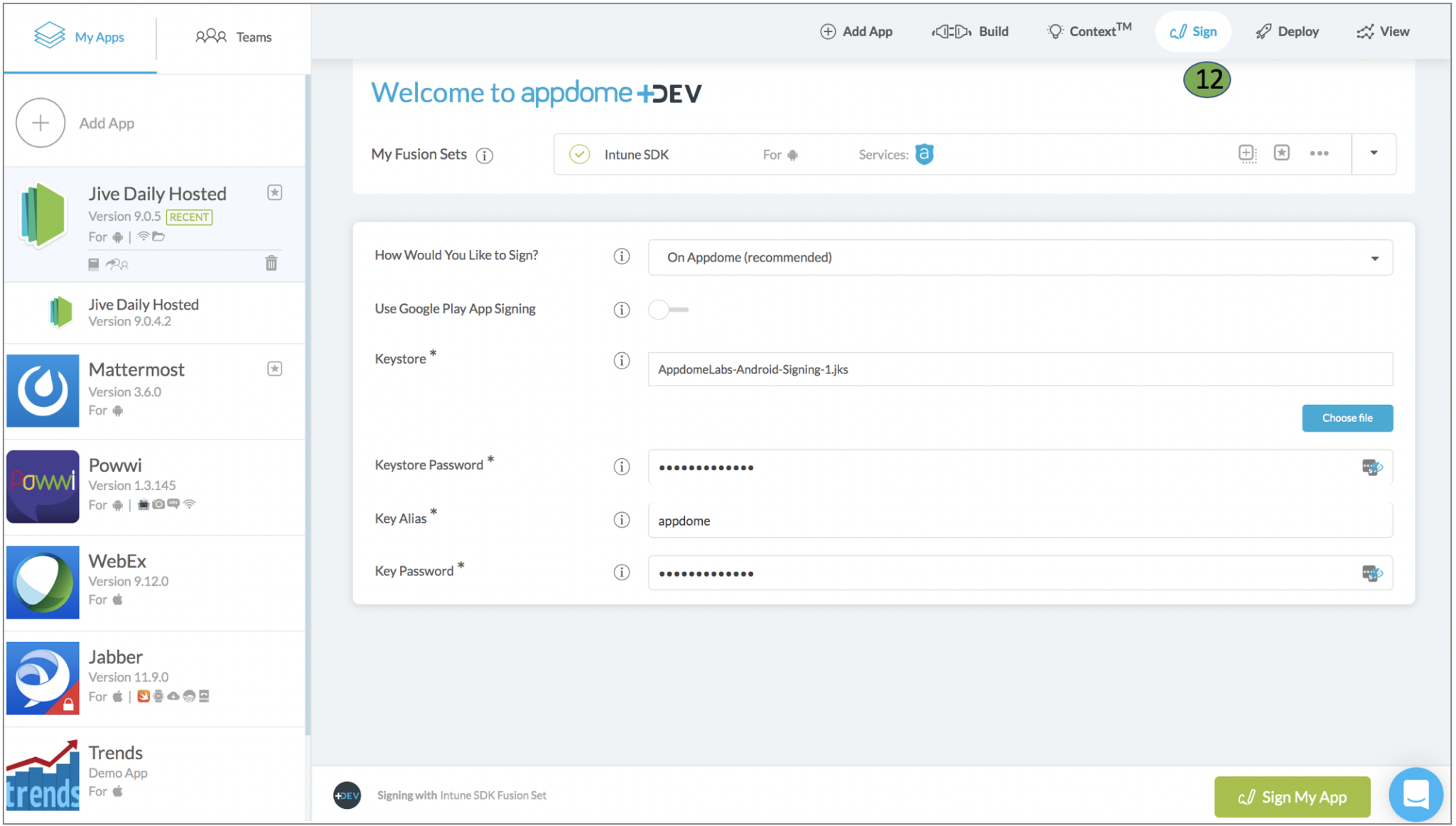Viewport: 1456px width, 826px height.
Task: Open the Jabber app icon
Action: point(43,678)
